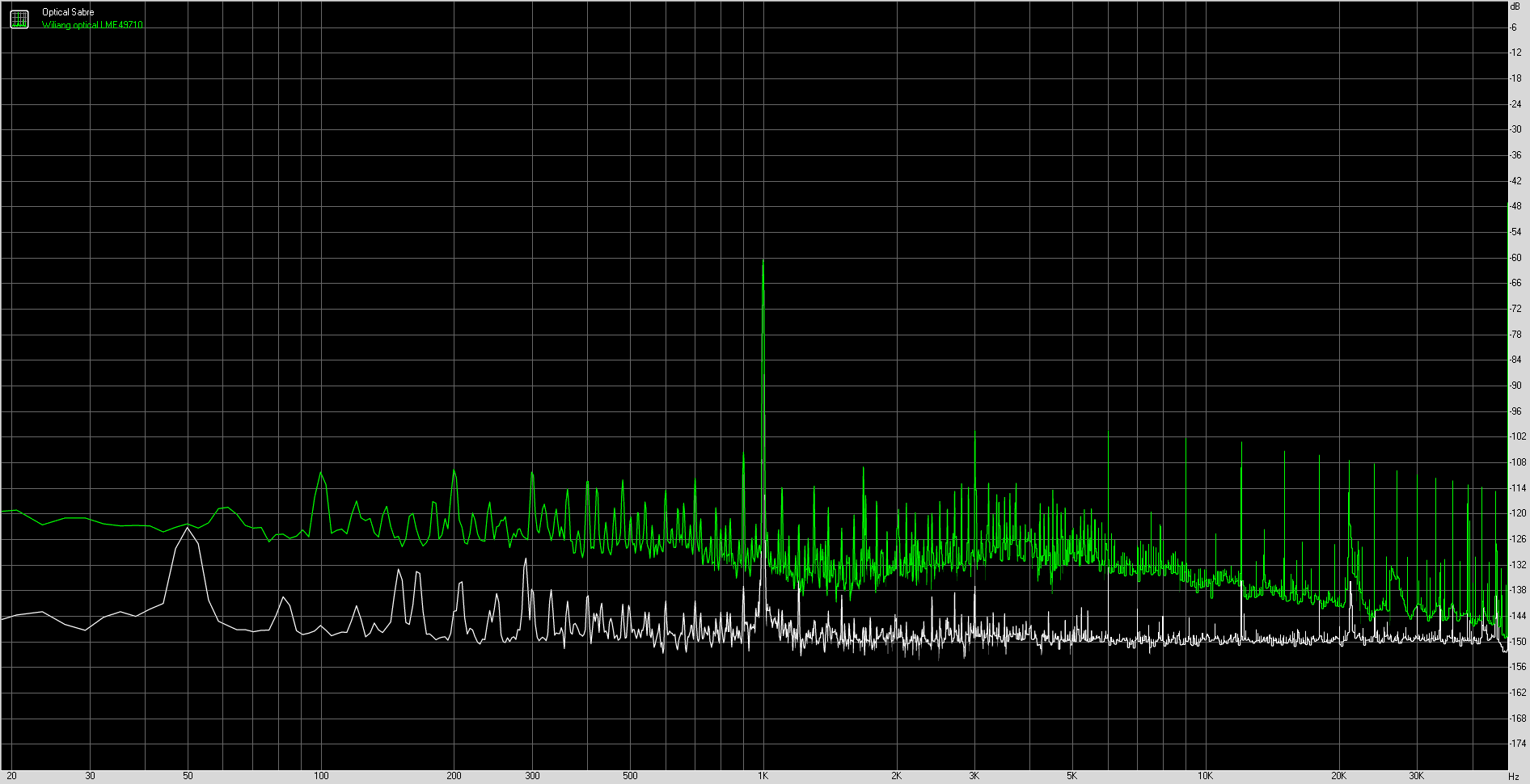Click the 100 Hz frequency axis label
Image resolution: width=1530 pixels, height=784 pixels.
(x=321, y=776)
